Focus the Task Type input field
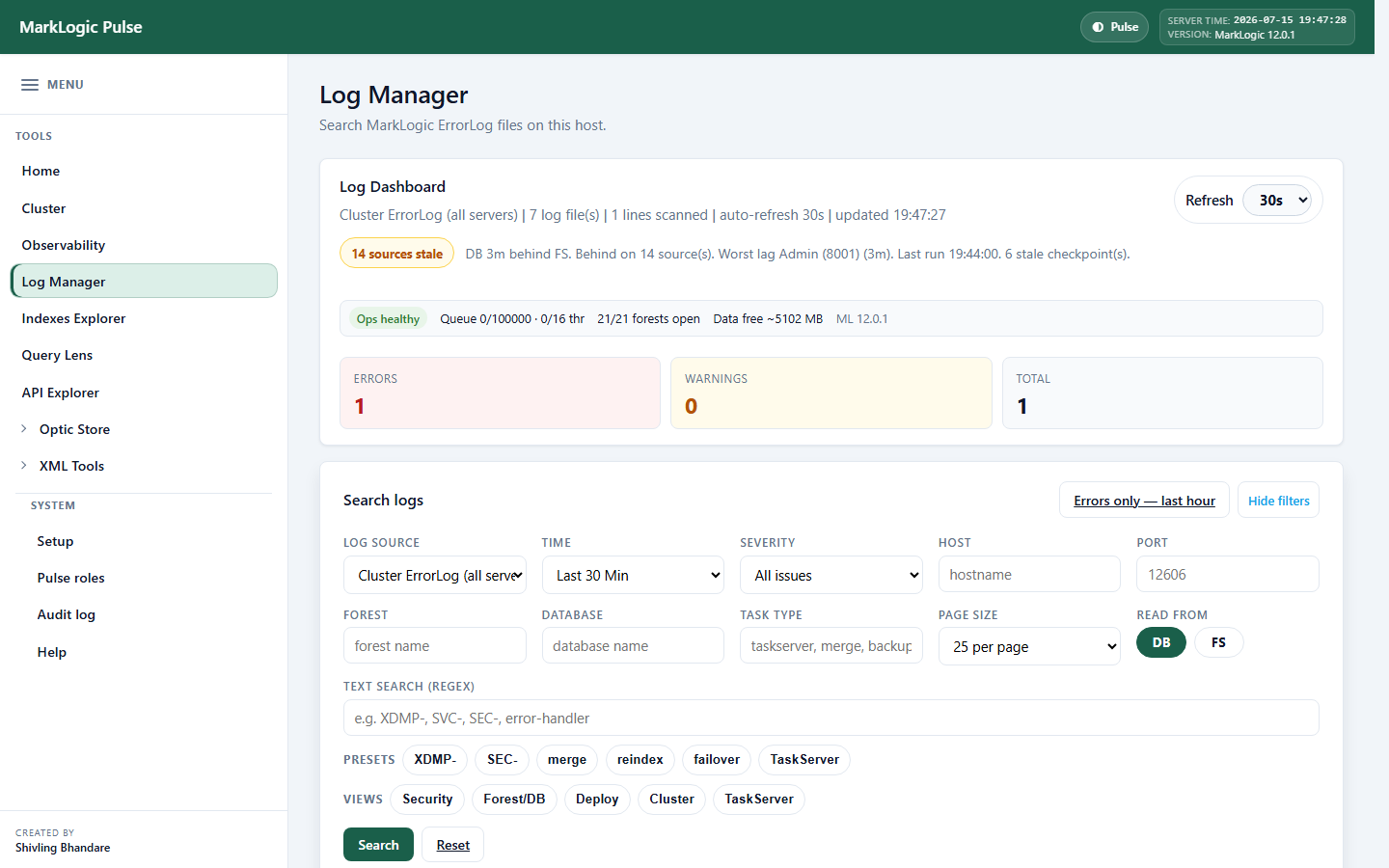The image size is (1389, 868). [831, 645]
